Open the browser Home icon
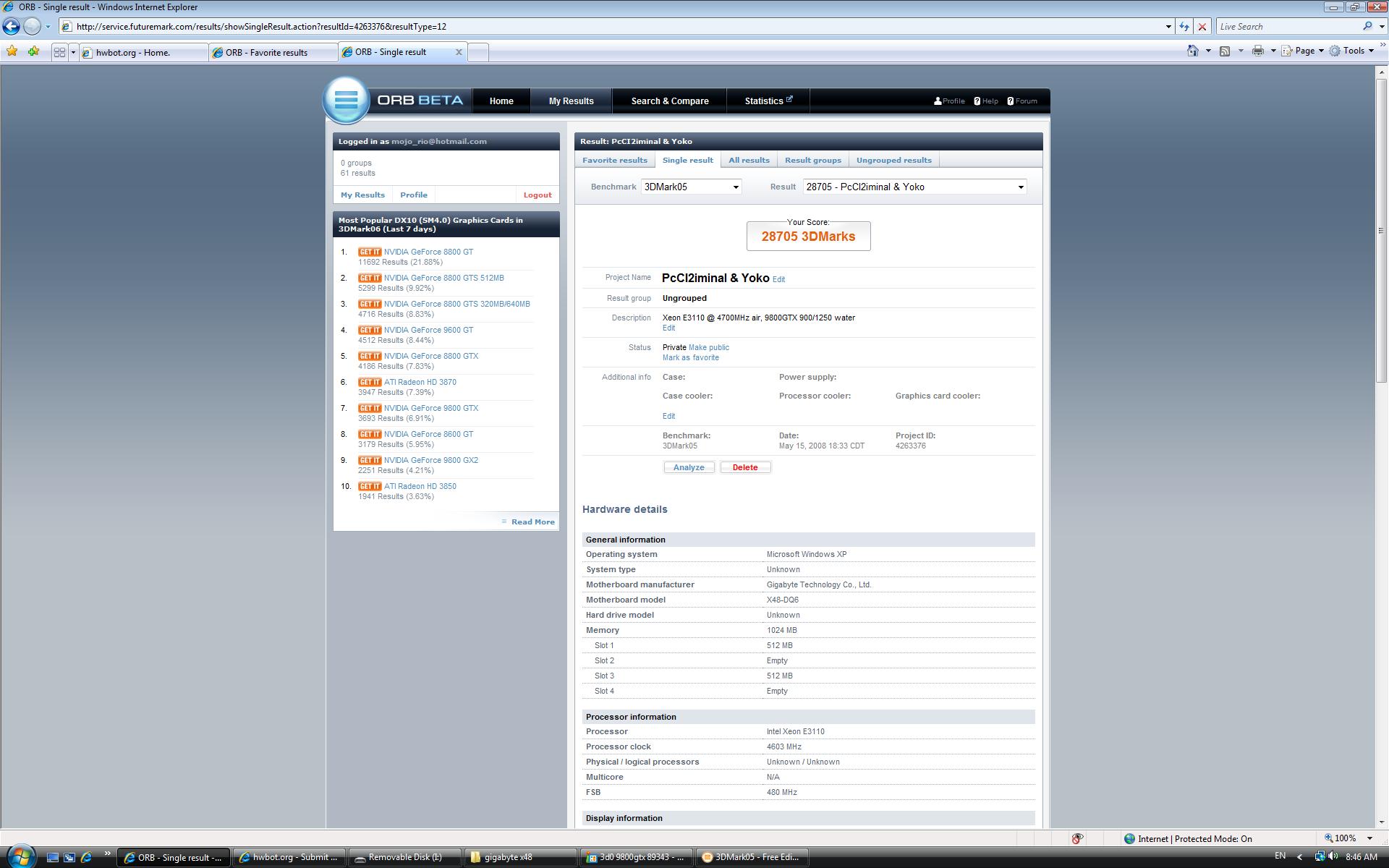 (1193, 51)
